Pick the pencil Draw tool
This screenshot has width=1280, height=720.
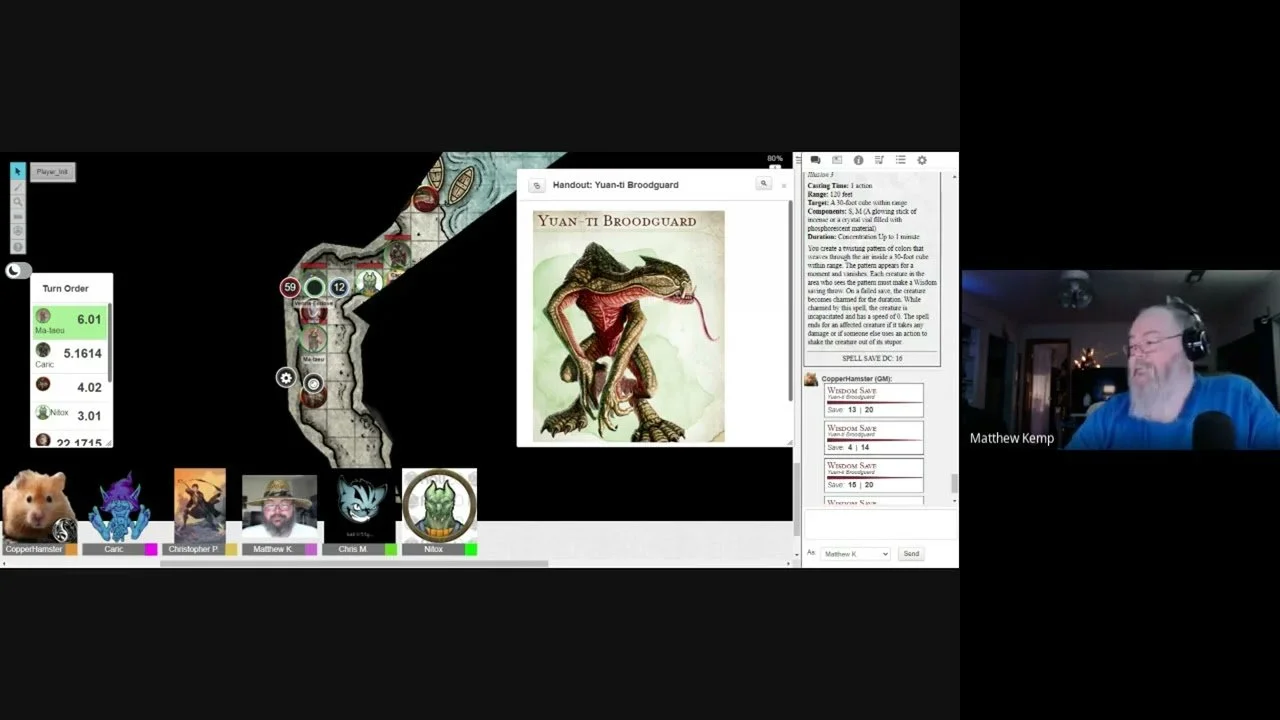click(18, 187)
